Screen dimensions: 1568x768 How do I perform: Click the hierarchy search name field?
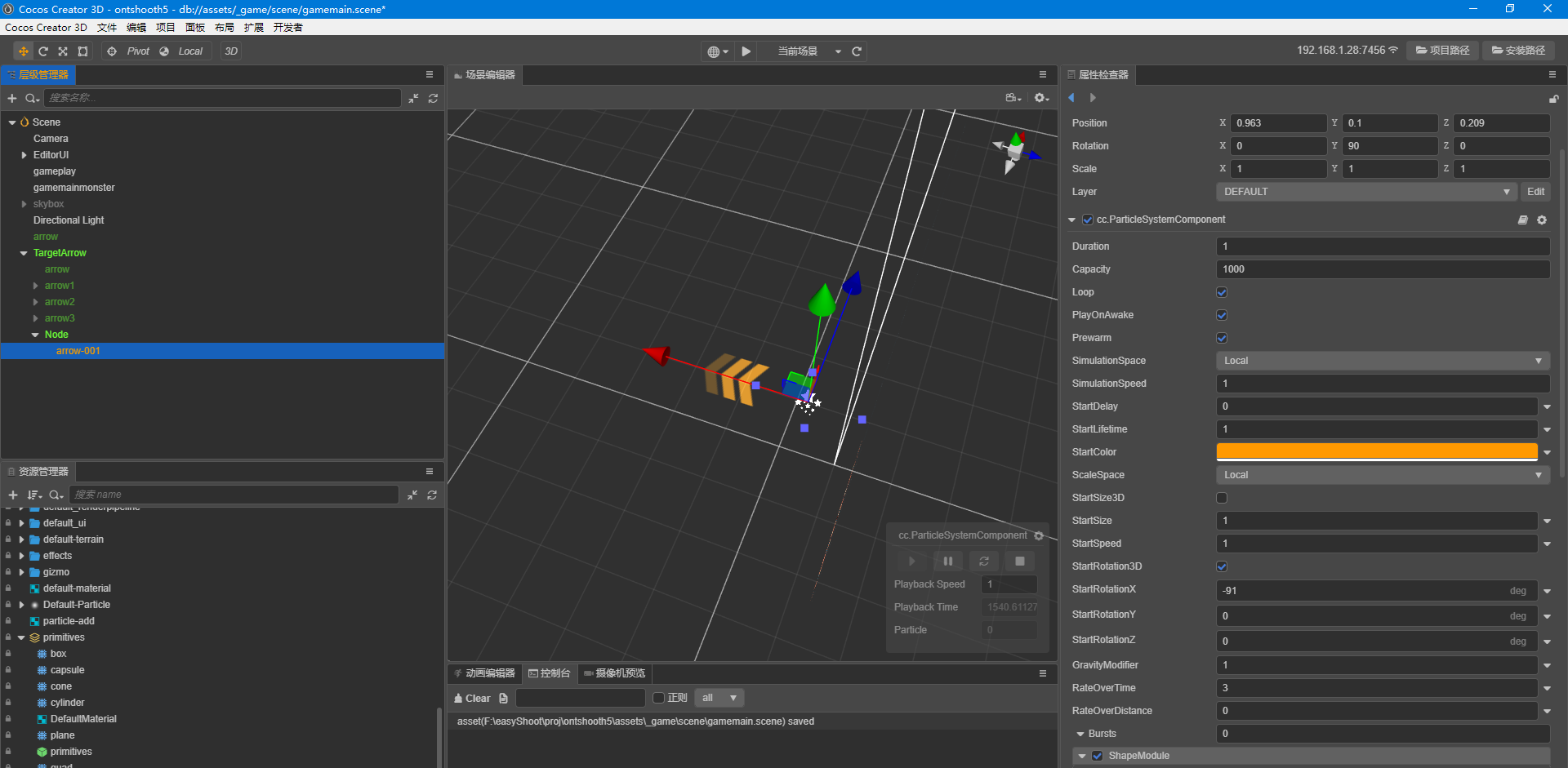pyautogui.click(x=222, y=99)
